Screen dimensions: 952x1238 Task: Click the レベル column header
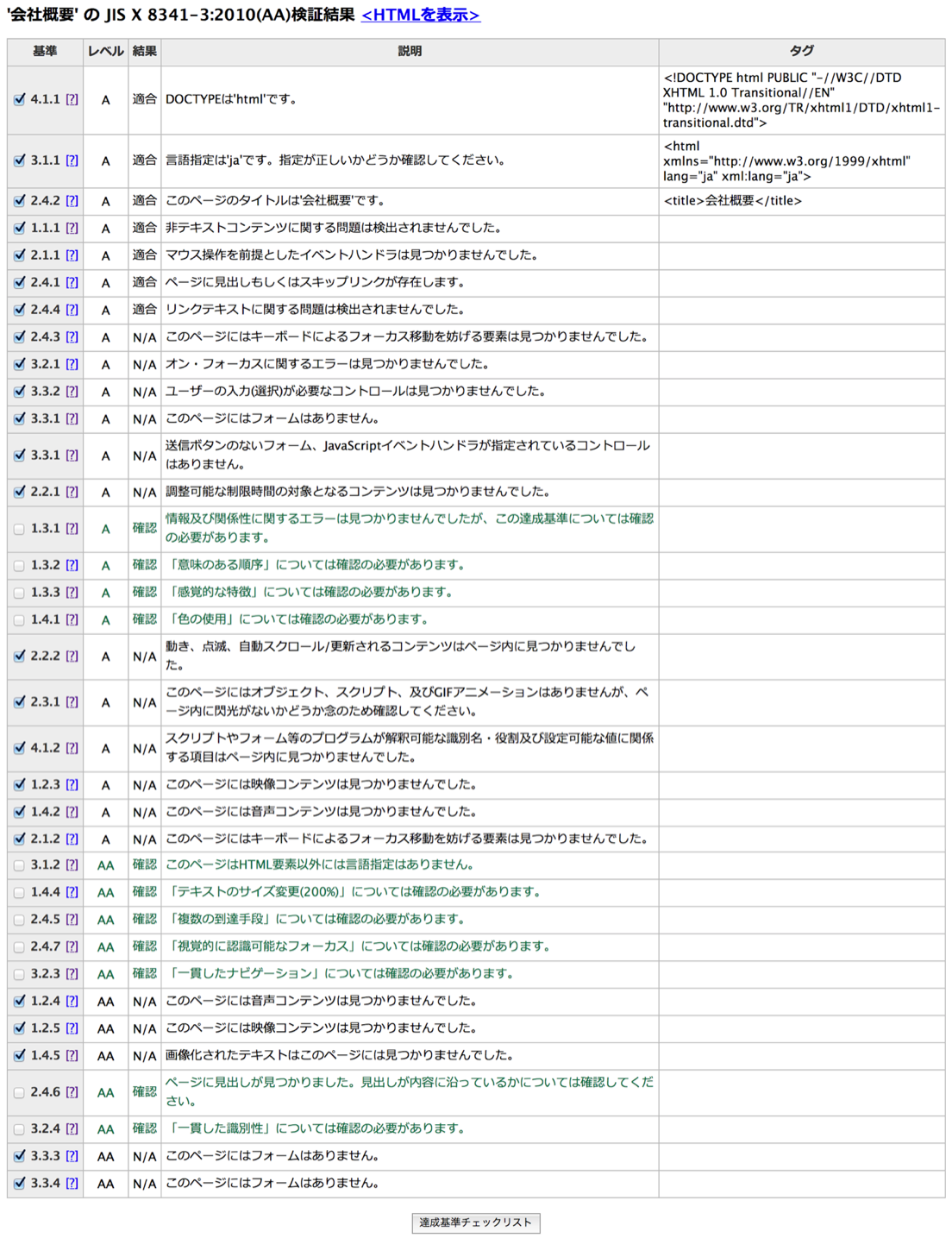(x=103, y=51)
